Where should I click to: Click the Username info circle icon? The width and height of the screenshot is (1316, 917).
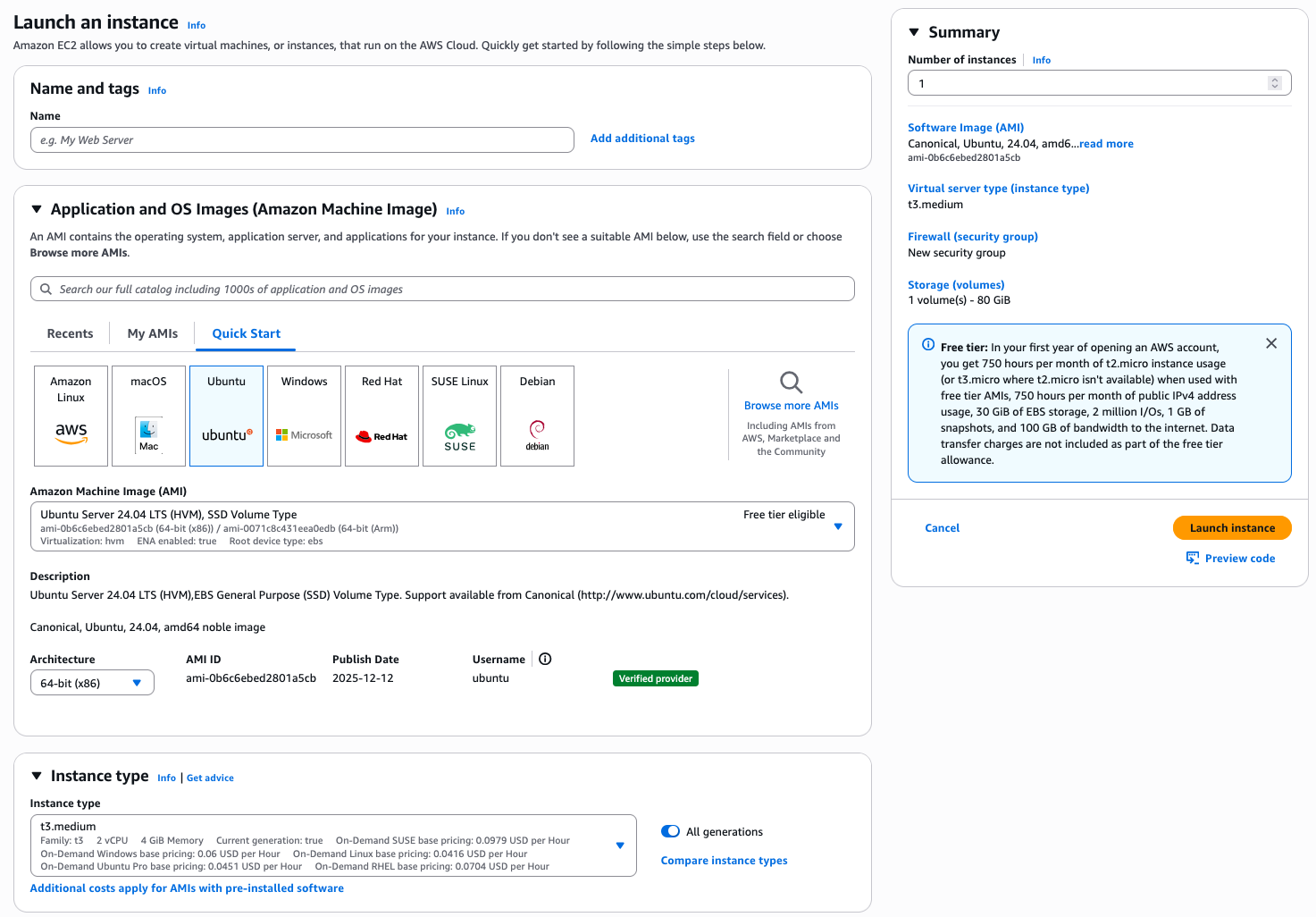tap(545, 660)
